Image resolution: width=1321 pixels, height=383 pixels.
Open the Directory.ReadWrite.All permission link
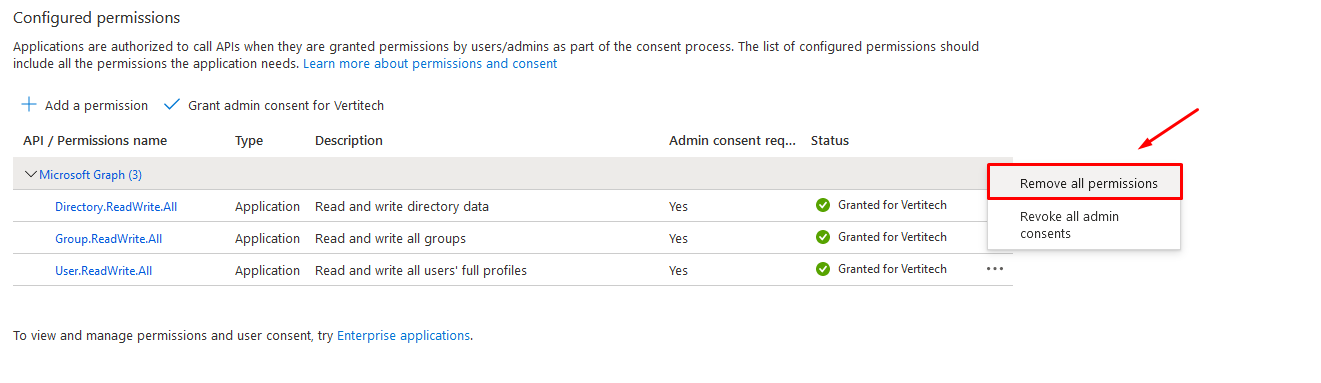[116, 206]
